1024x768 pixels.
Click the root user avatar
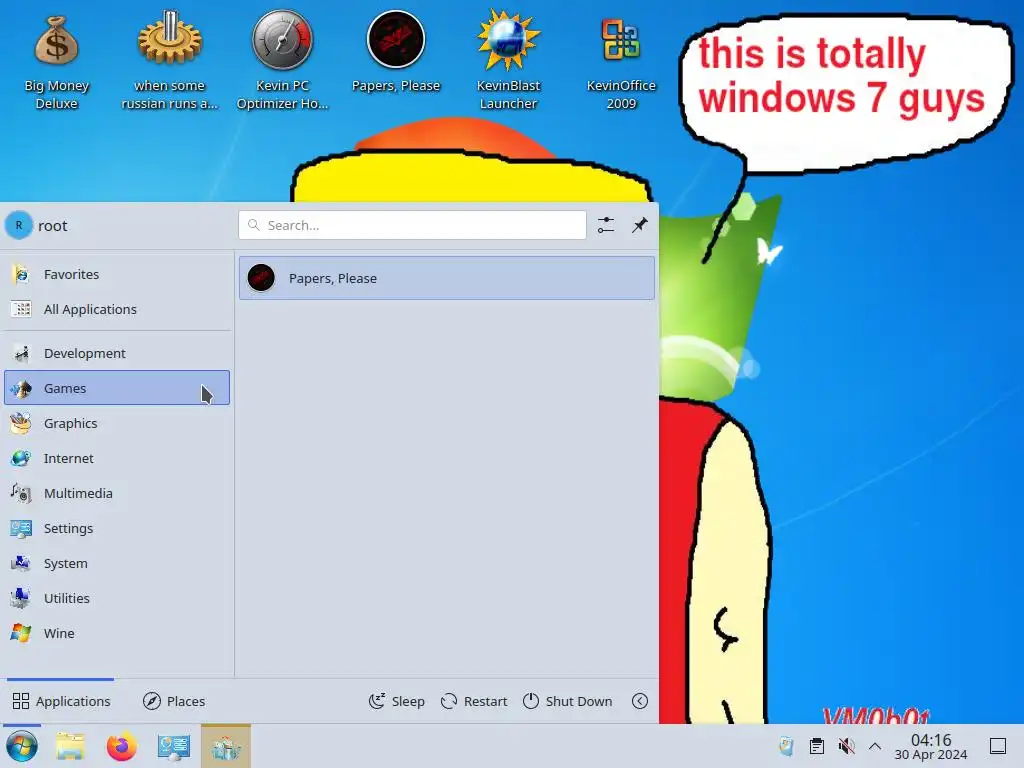(19, 225)
